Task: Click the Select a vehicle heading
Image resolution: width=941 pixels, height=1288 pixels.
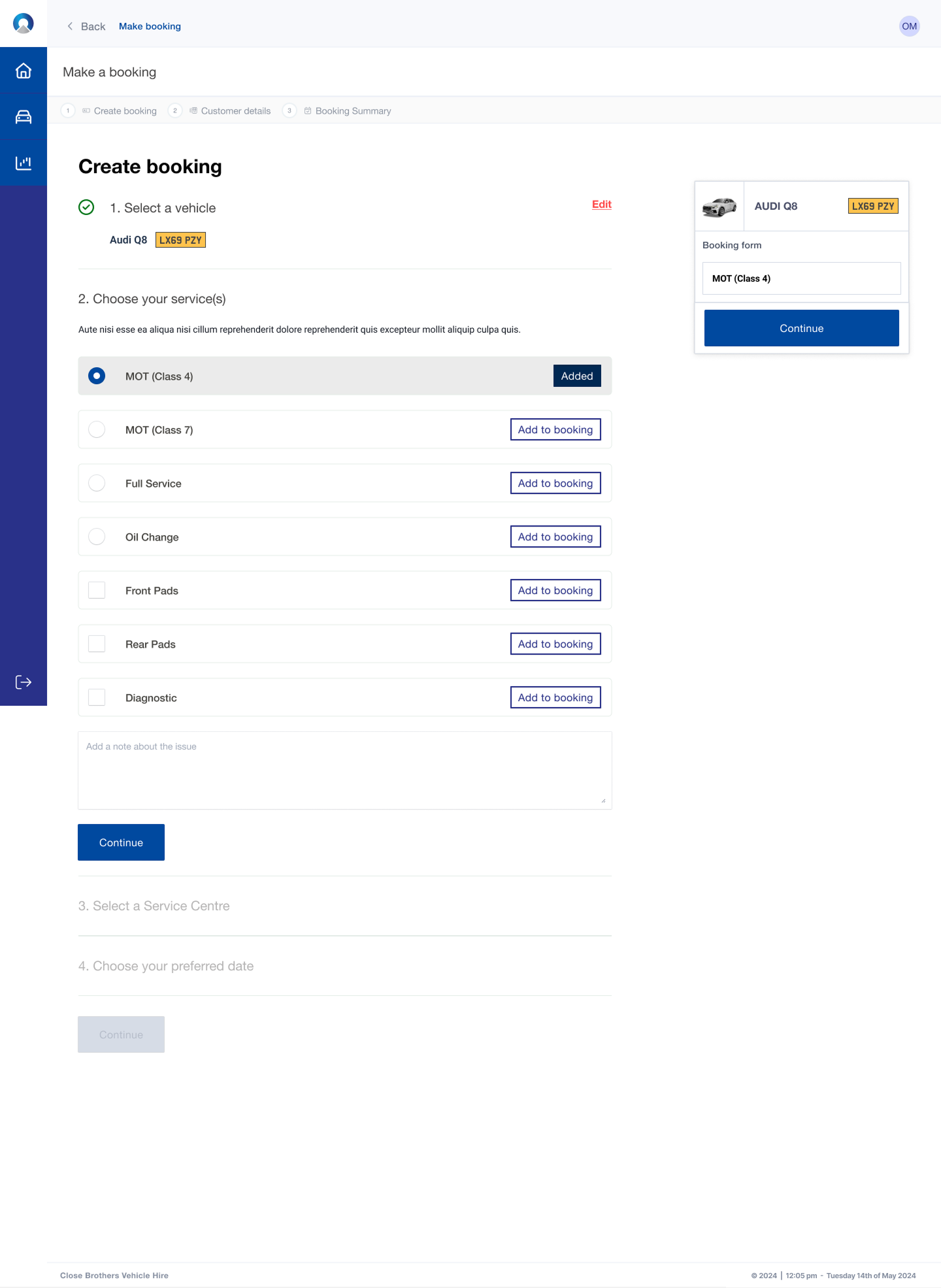Action: (x=163, y=208)
